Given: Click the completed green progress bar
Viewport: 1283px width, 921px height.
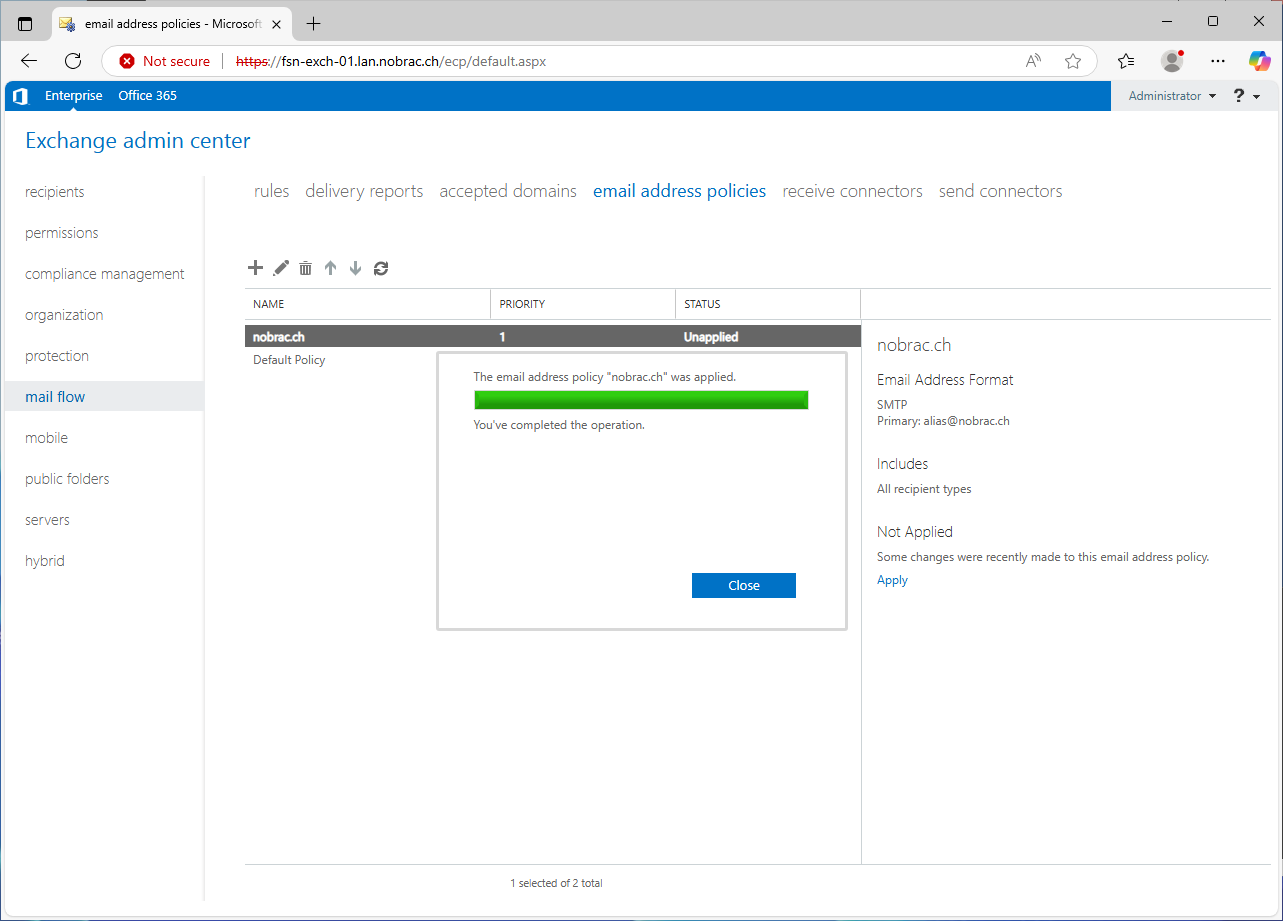Looking at the screenshot, I should click(641, 400).
